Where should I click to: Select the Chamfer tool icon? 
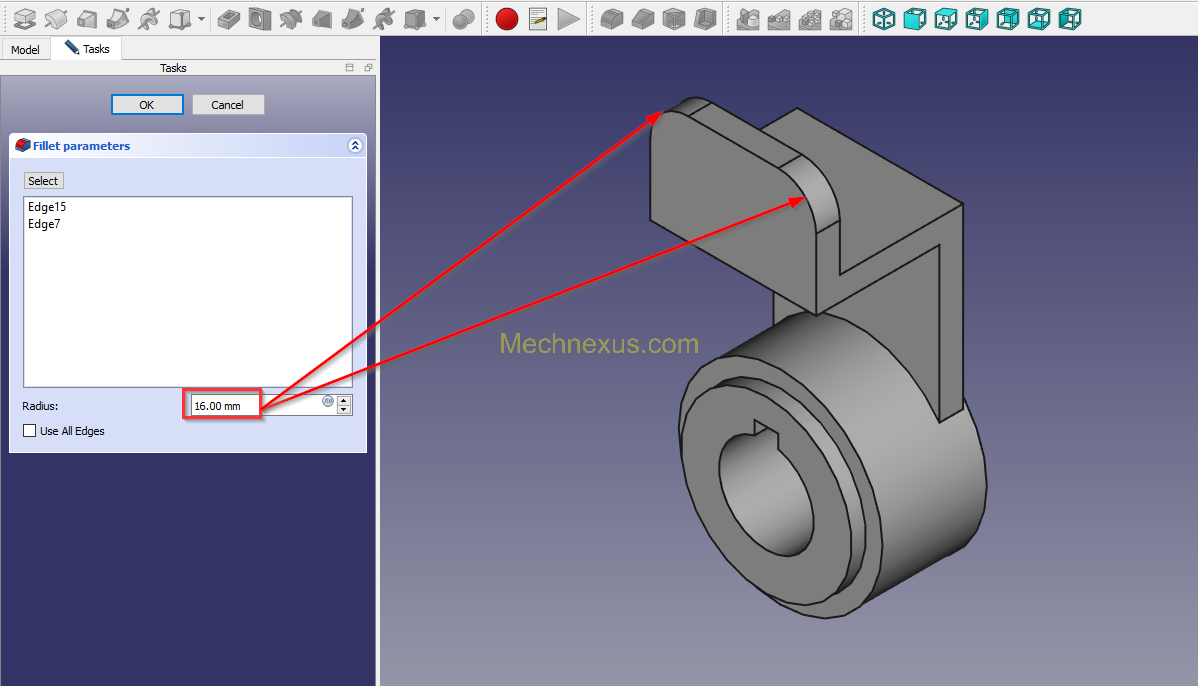643,19
